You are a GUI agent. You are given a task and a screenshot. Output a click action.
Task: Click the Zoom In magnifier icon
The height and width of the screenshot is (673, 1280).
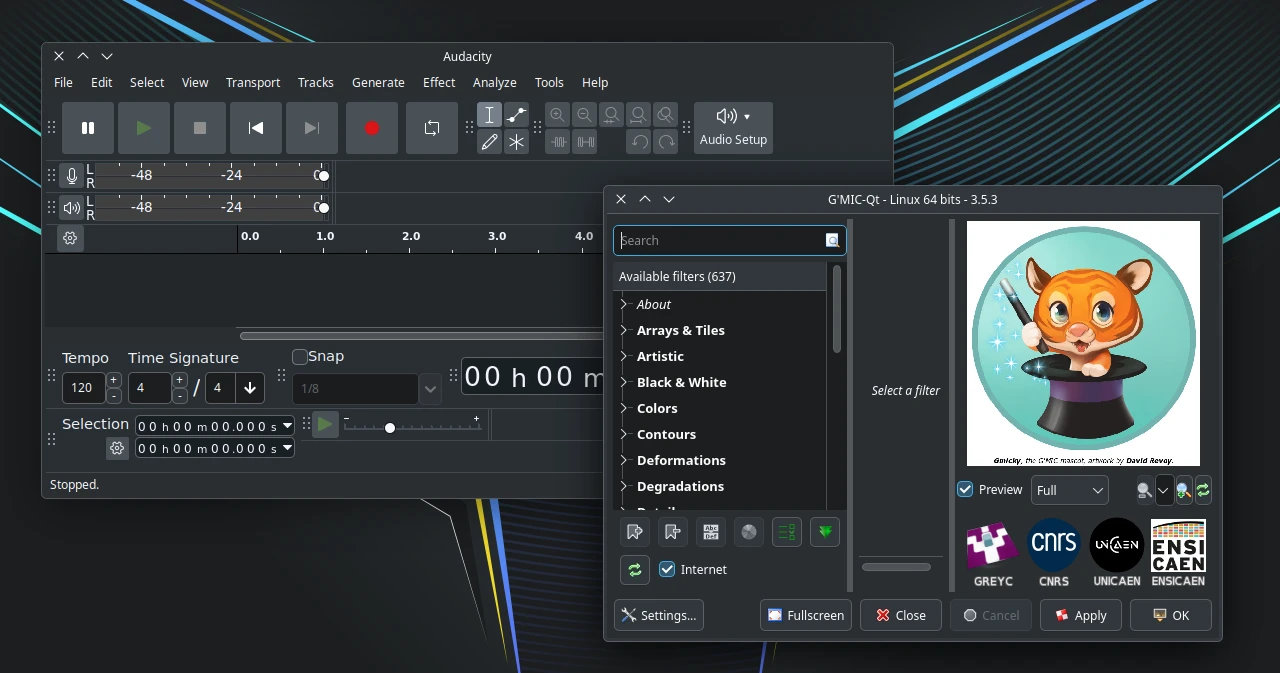pyautogui.click(x=558, y=115)
